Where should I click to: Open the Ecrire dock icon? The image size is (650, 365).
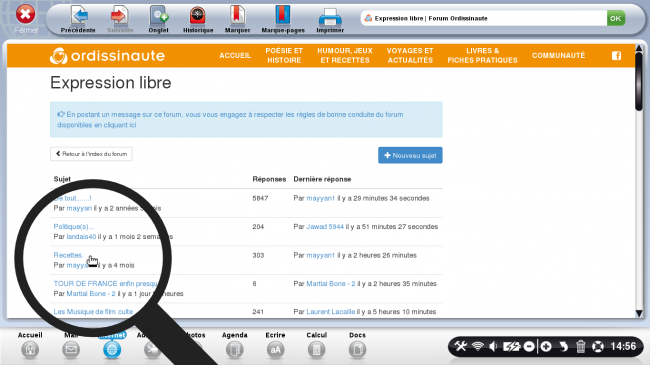pyautogui.click(x=275, y=350)
